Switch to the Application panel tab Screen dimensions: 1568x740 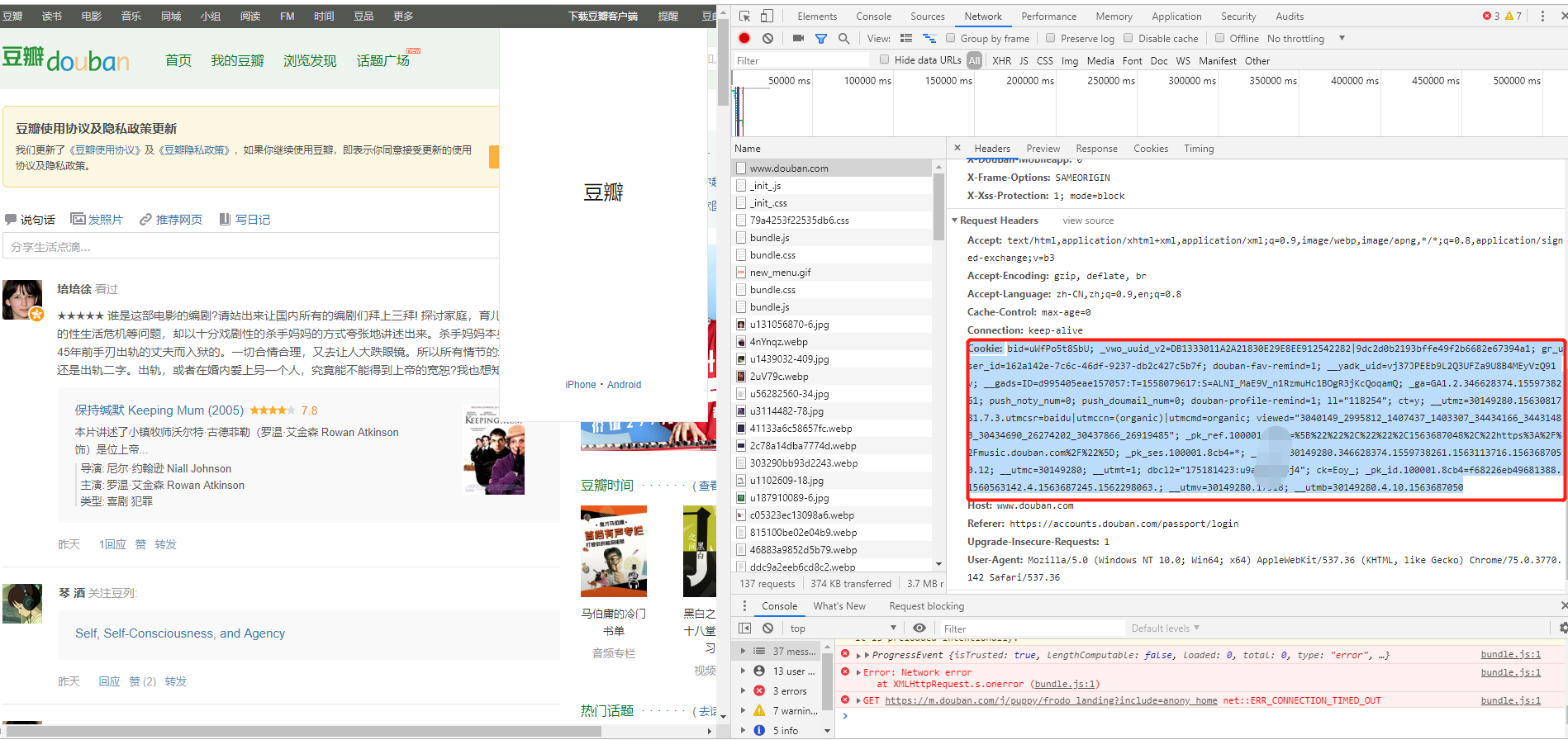1176,16
